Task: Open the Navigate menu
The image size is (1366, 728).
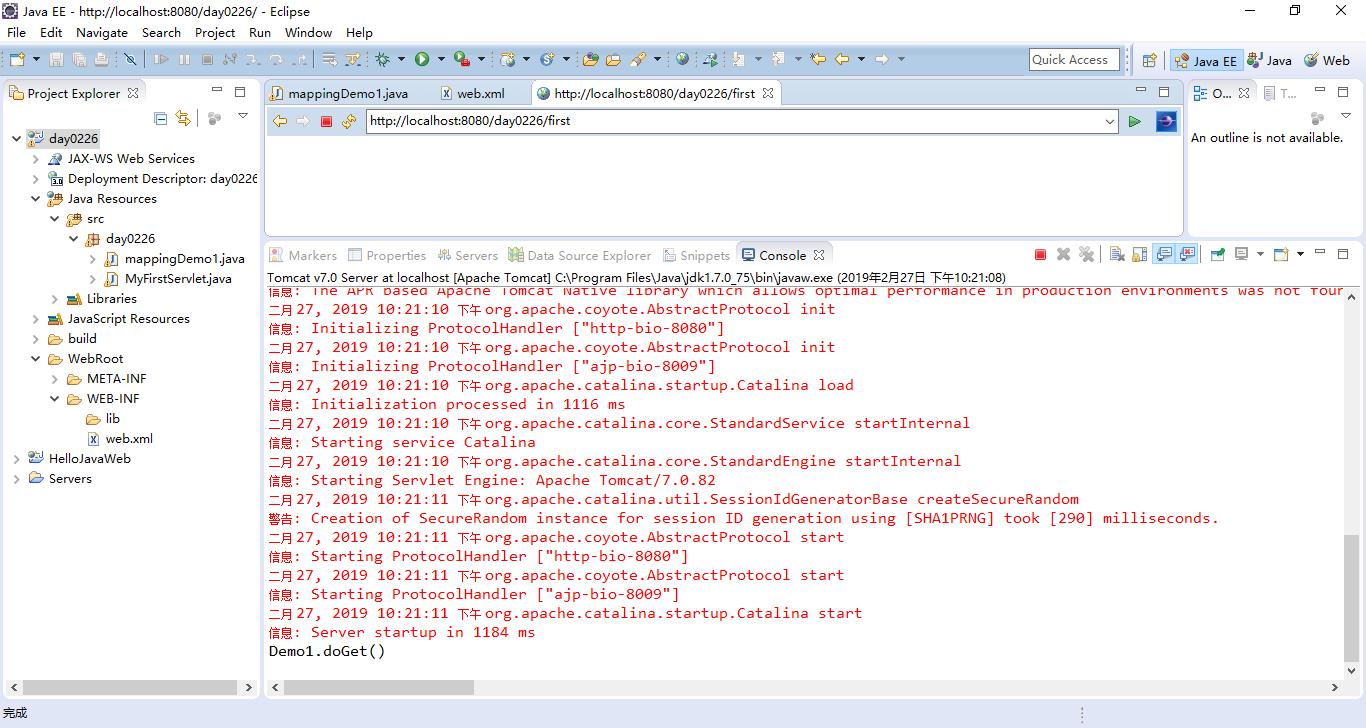Action: (102, 32)
